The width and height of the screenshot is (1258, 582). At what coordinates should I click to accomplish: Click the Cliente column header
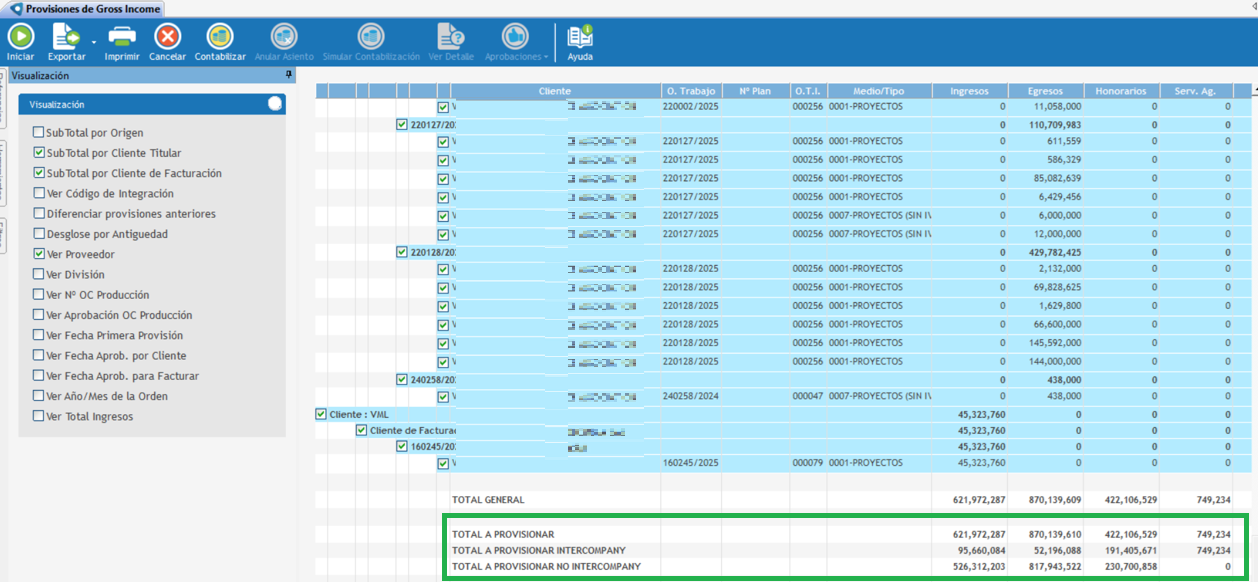tap(555, 91)
